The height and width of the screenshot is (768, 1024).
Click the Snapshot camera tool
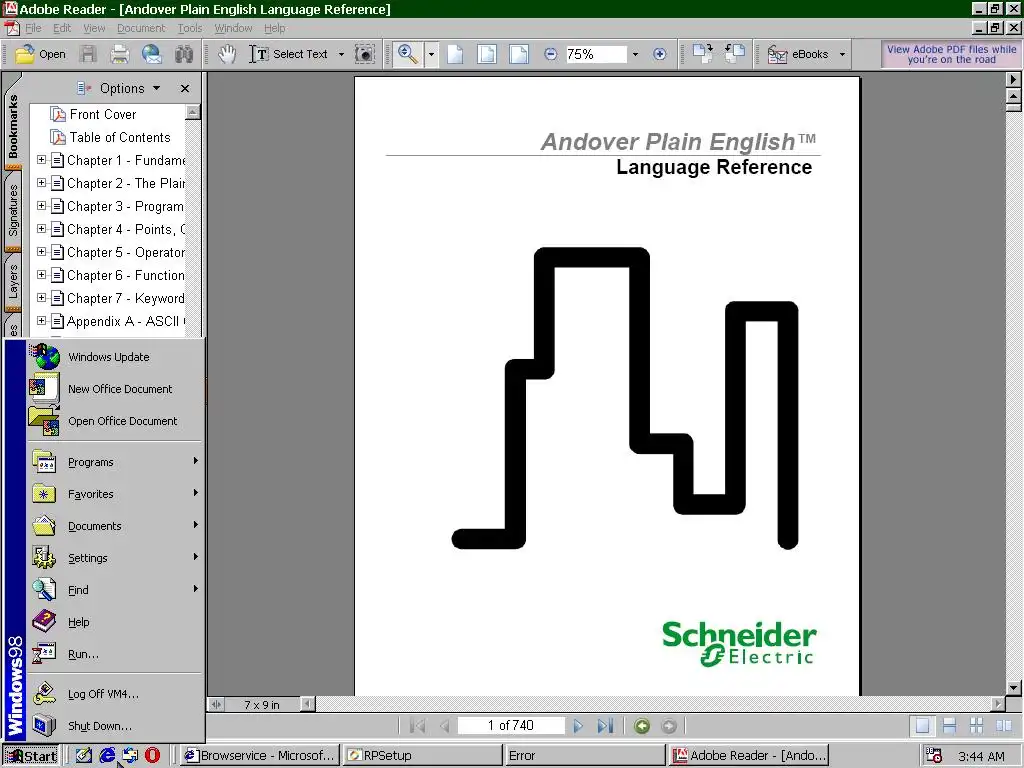pos(364,54)
